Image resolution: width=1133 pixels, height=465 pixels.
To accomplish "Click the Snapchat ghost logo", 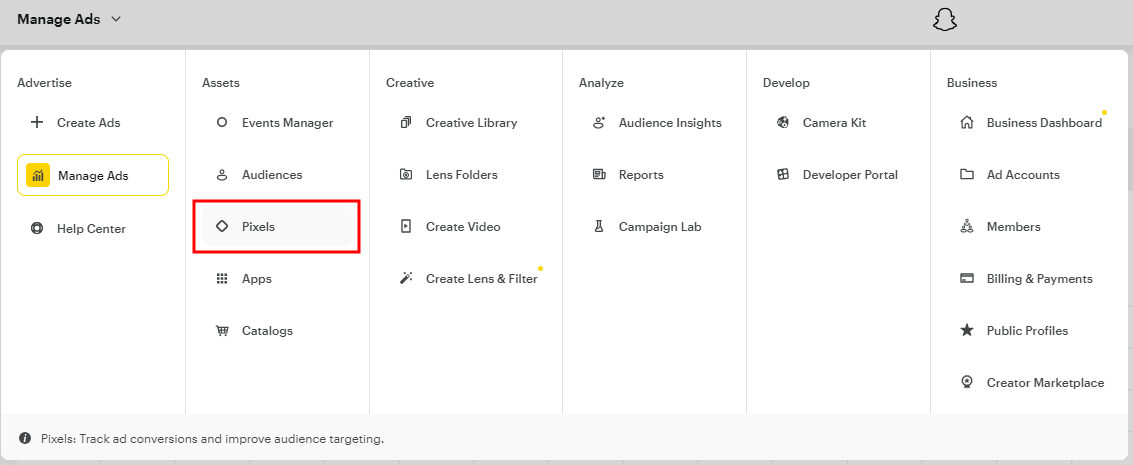I will 944,20.
